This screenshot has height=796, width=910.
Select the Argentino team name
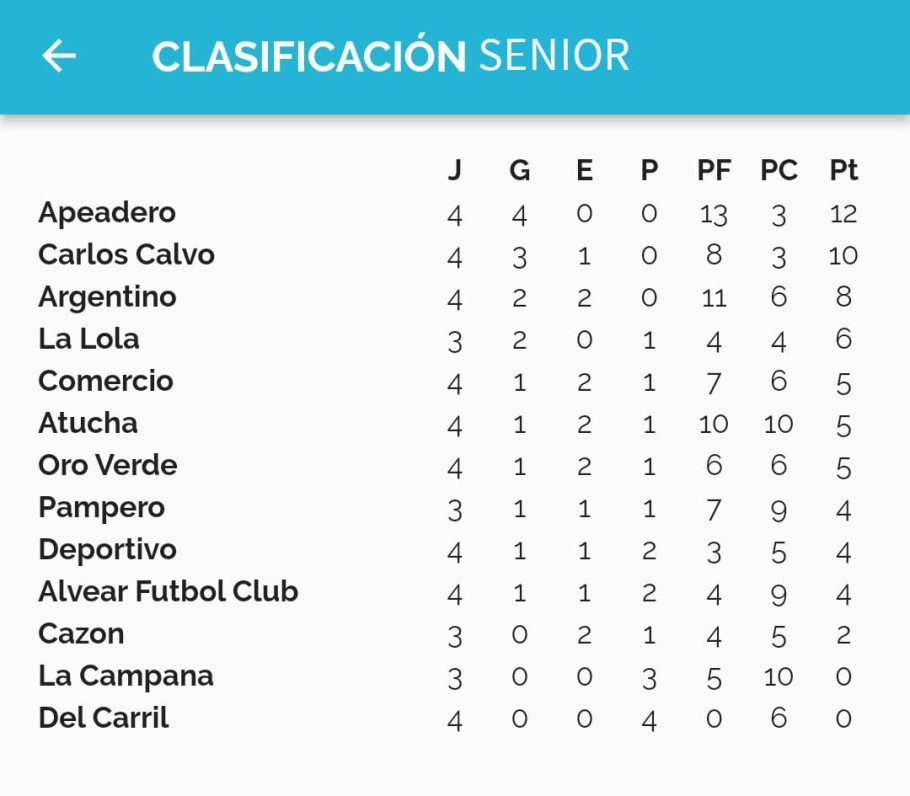(107, 297)
